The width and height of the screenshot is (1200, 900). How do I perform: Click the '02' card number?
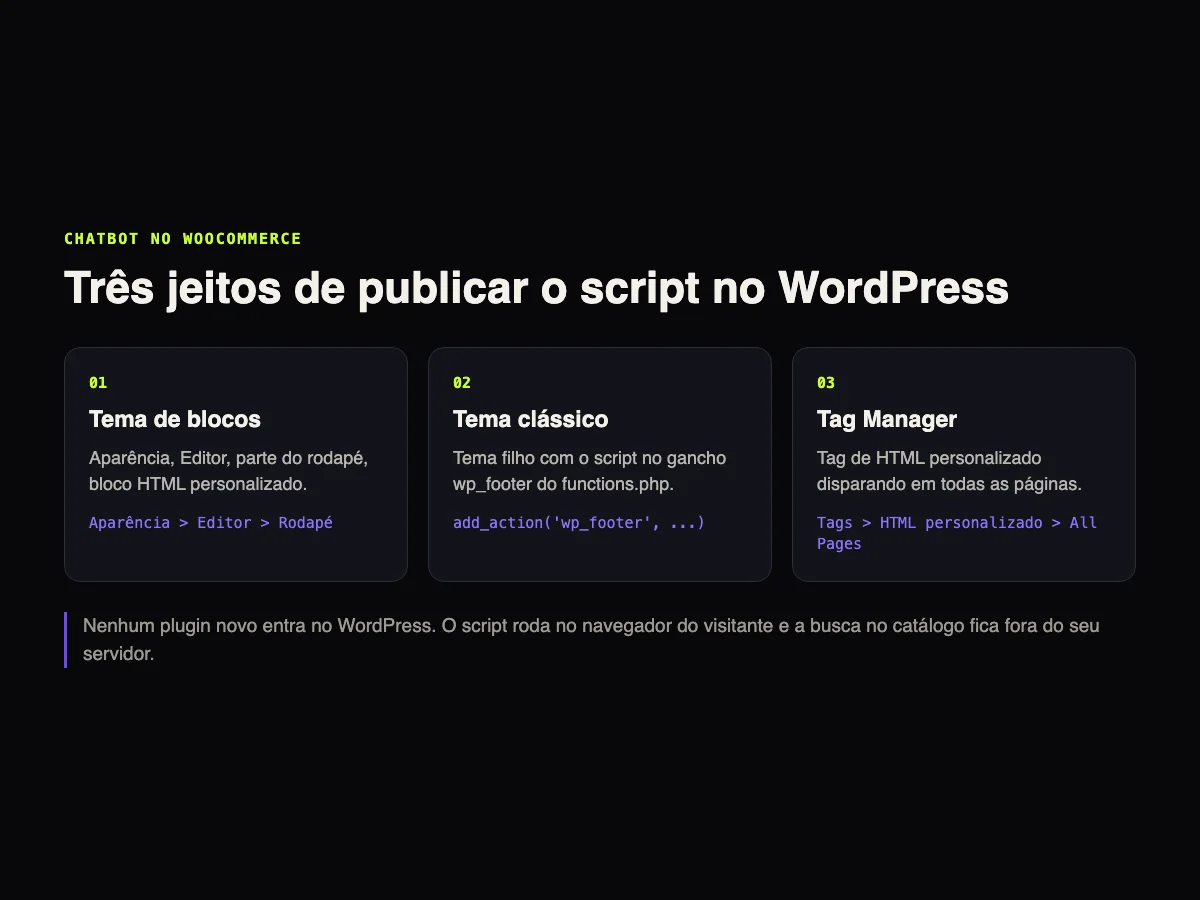462,383
